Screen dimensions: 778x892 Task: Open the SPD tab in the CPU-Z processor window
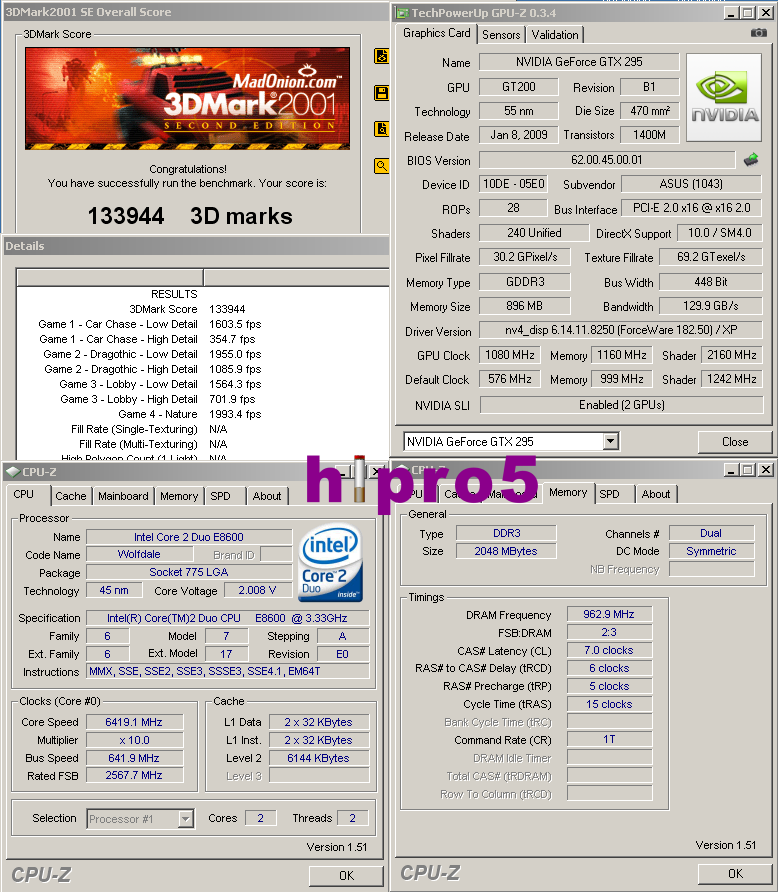tap(221, 496)
